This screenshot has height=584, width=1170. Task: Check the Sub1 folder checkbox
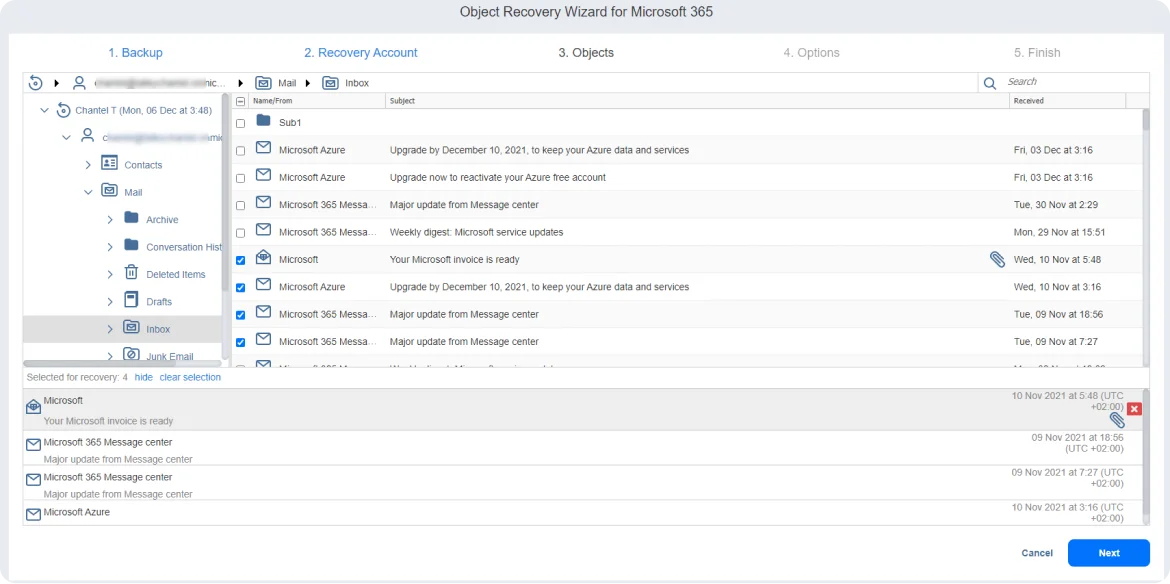(240, 123)
